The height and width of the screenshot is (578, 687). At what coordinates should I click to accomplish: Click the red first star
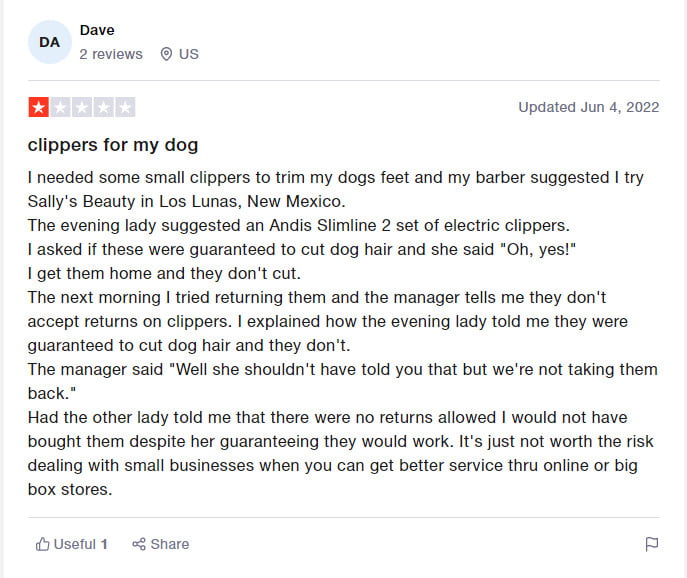(39, 107)
